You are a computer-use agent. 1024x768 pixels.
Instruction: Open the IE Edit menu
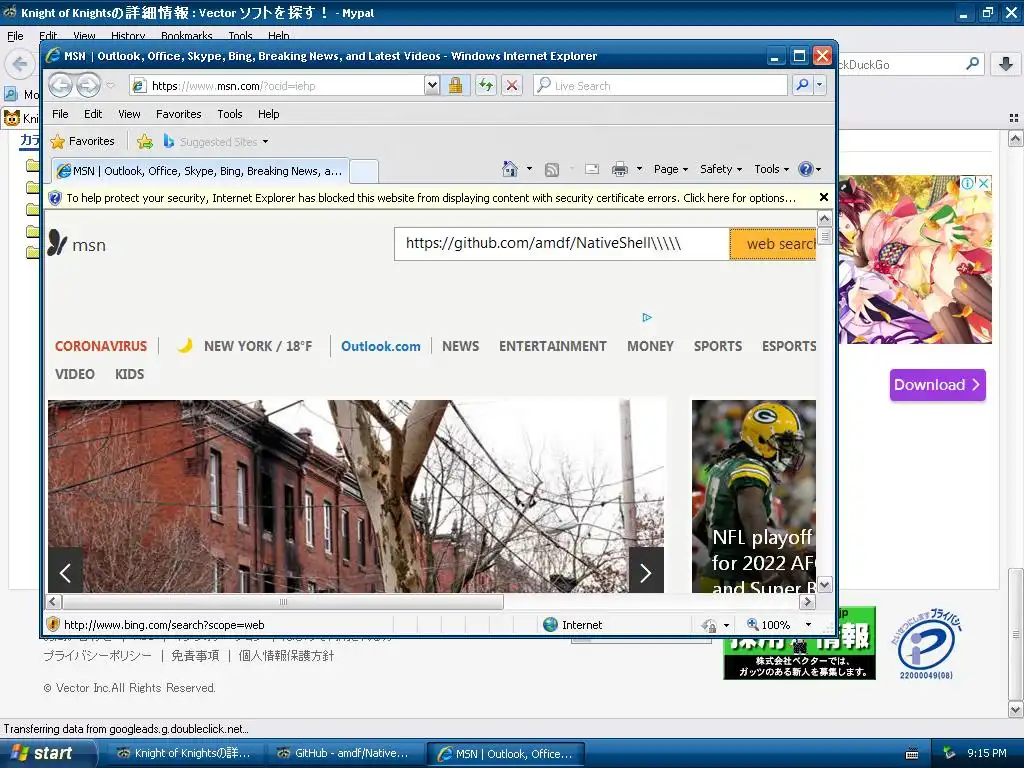pyautogui.click(x=93, y=114)
